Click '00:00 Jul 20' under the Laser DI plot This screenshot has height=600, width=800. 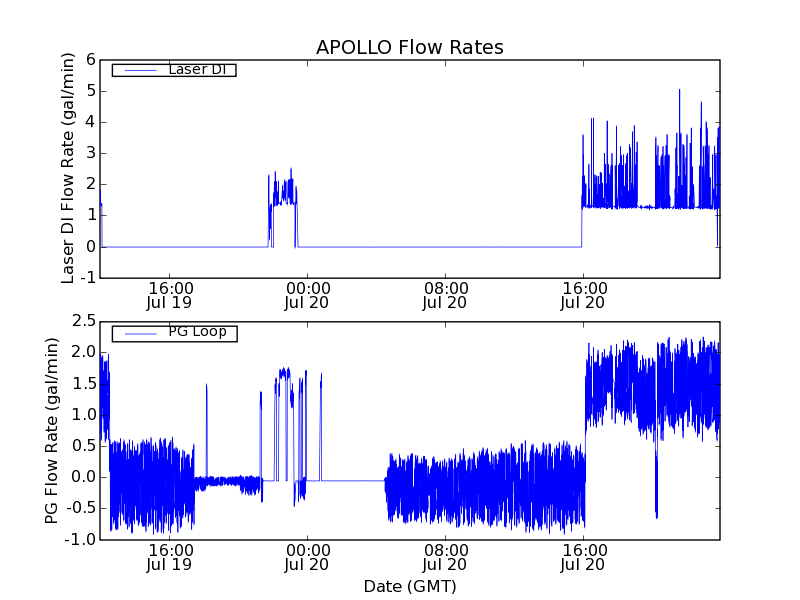pyautogui.click(x=307, y=295)
